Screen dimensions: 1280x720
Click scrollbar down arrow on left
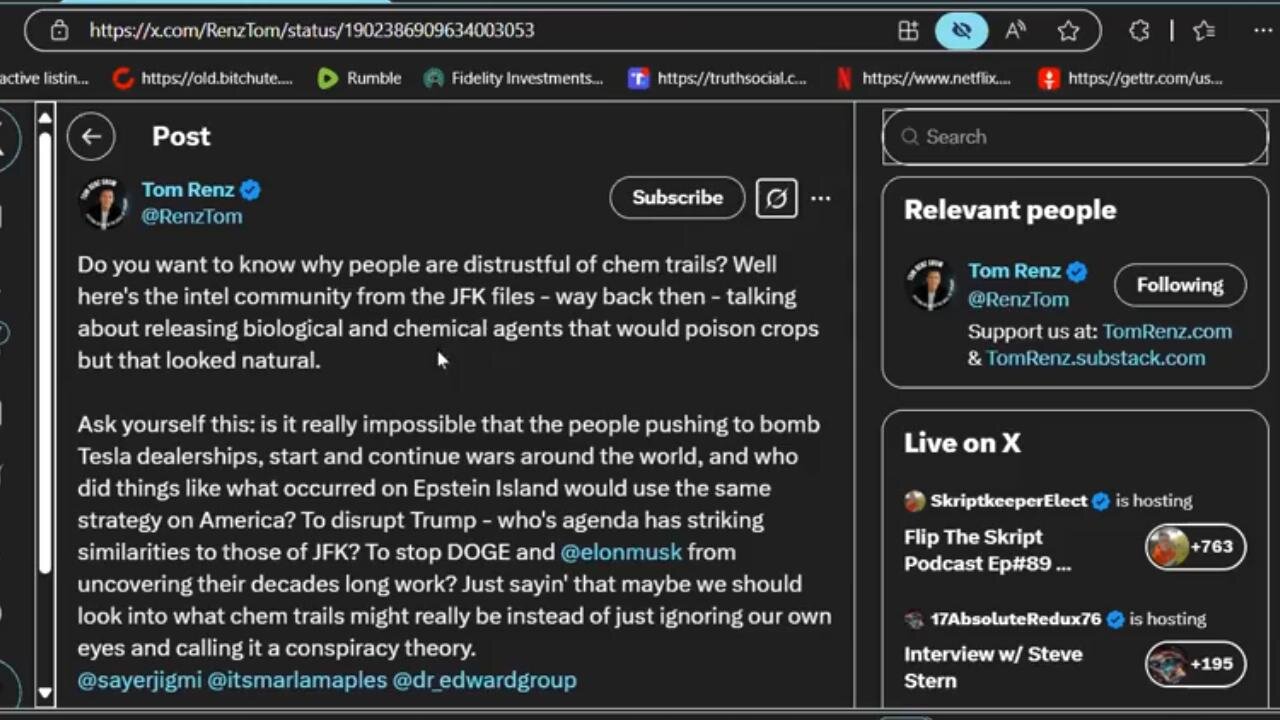pyautogui.click(x=45, y=692)
